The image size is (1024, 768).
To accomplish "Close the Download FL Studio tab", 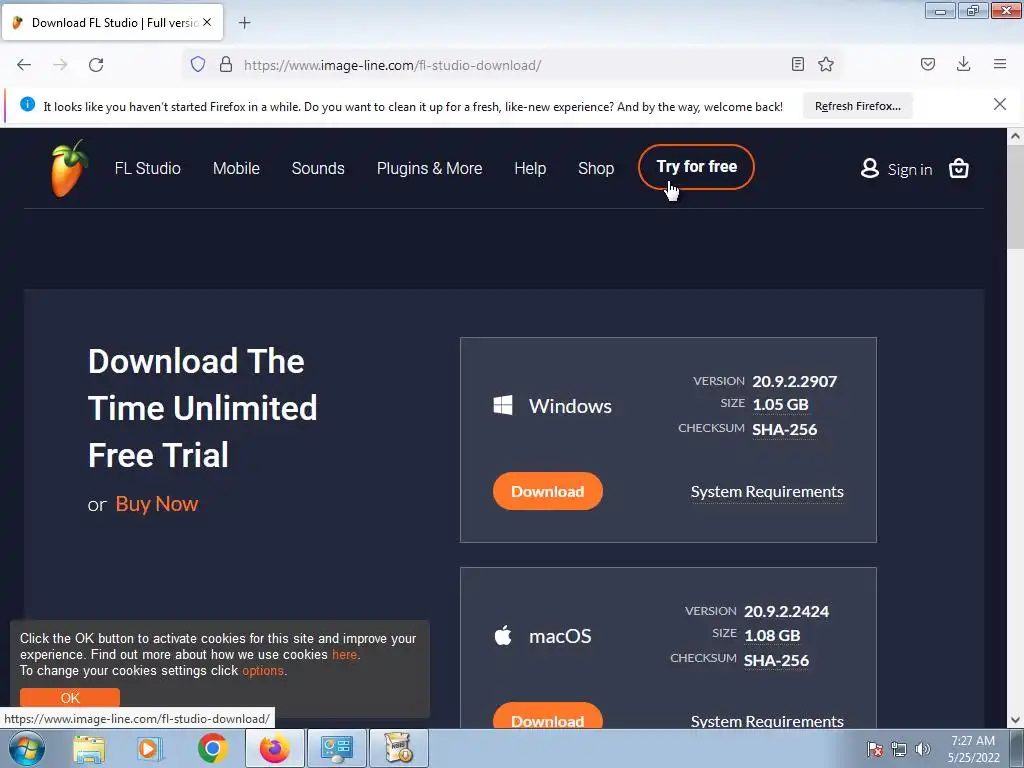I will click(x=207, y=22).
